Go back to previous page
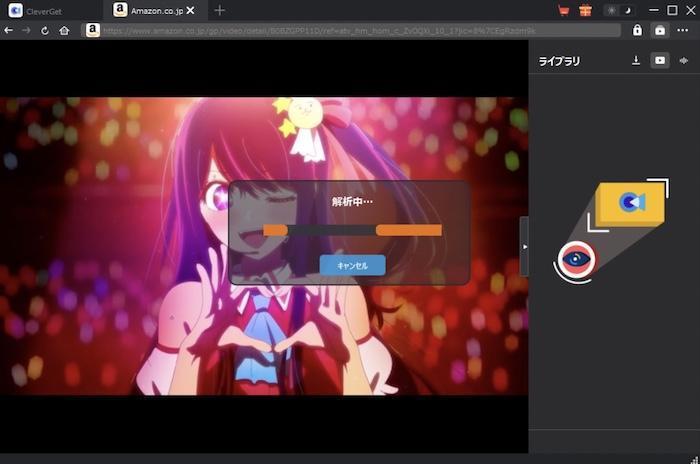This screenshot has width=700, height=464. [8, 30]
